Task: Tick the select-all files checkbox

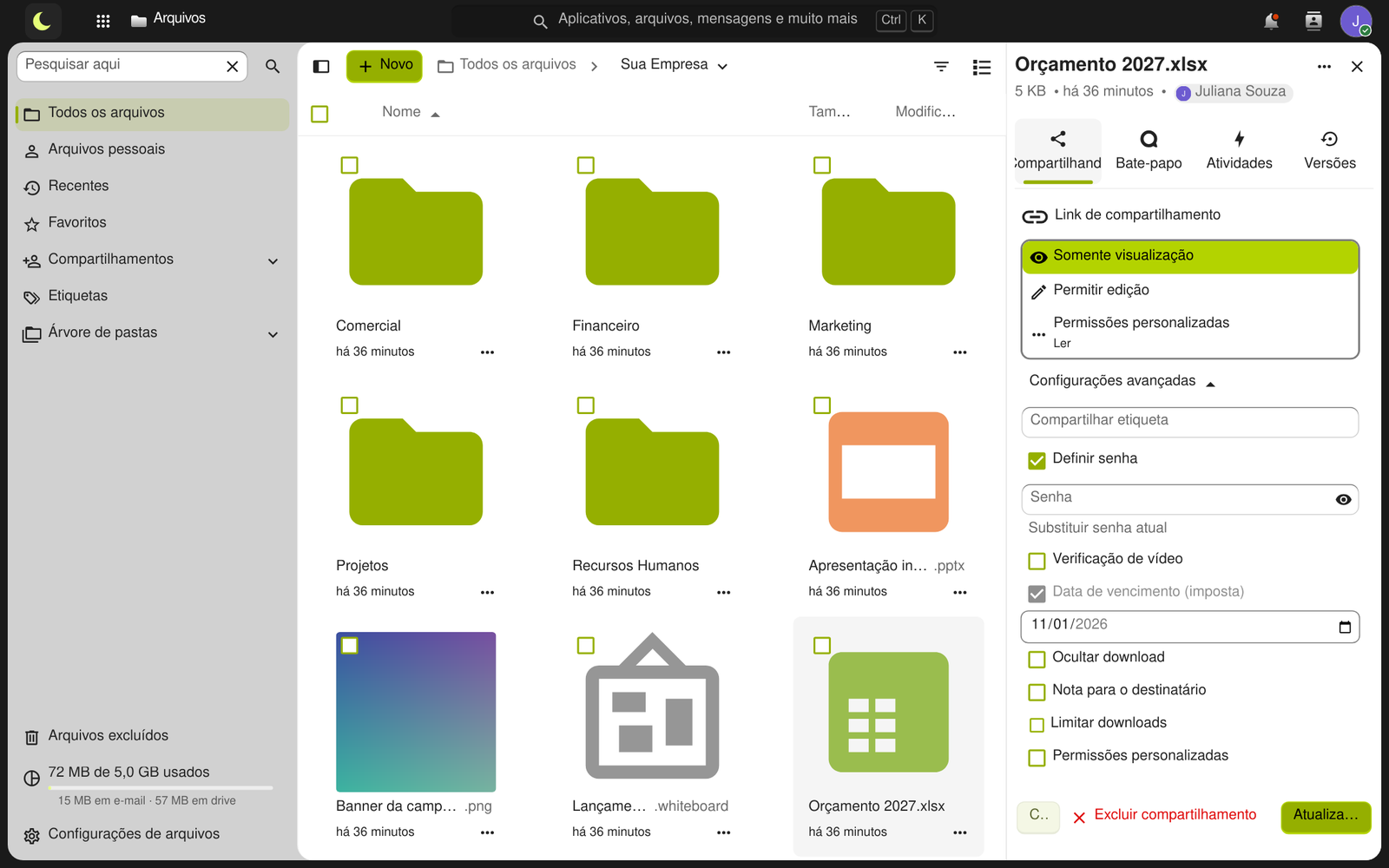Action: 319,114
